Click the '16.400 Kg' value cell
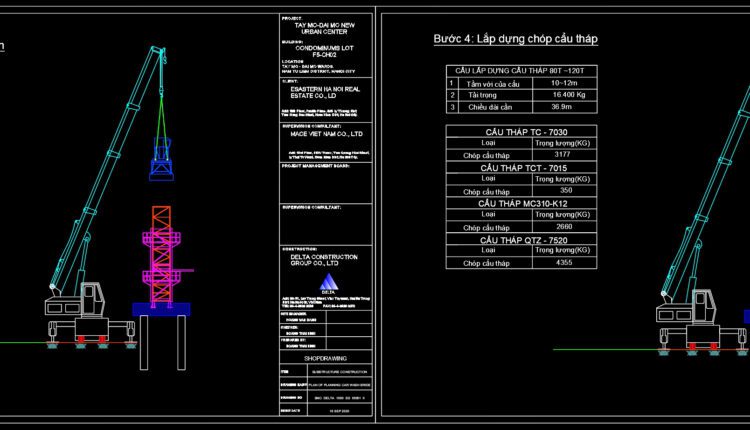Screen dimensions: 750x430 click(x=564, y=95)
